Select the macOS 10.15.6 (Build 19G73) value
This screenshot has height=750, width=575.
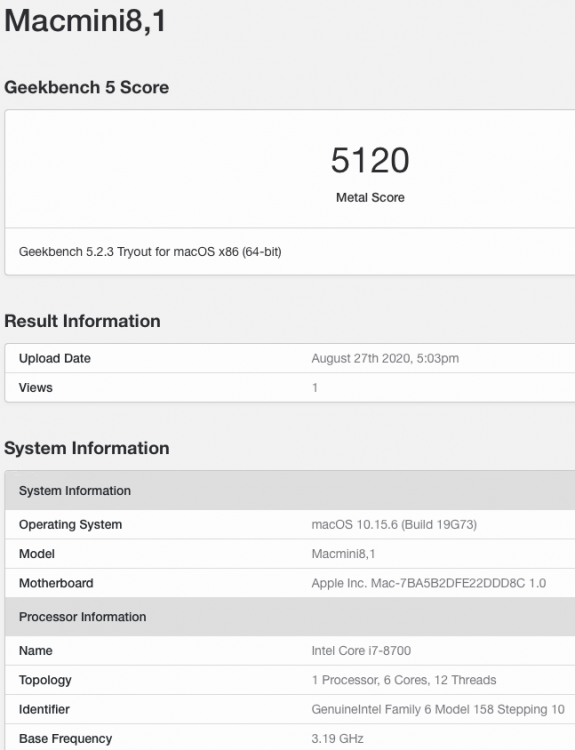point(394,525)
